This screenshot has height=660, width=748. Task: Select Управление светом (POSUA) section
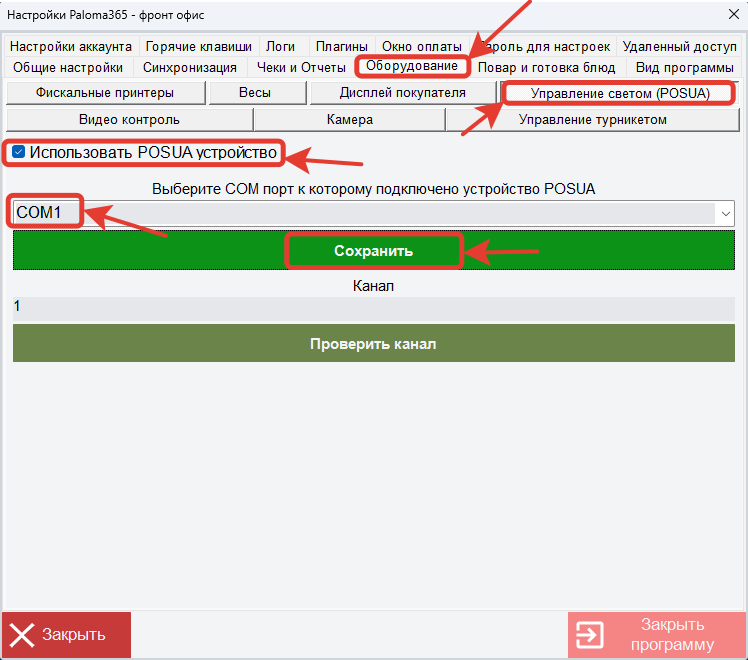tap(619, 93)
